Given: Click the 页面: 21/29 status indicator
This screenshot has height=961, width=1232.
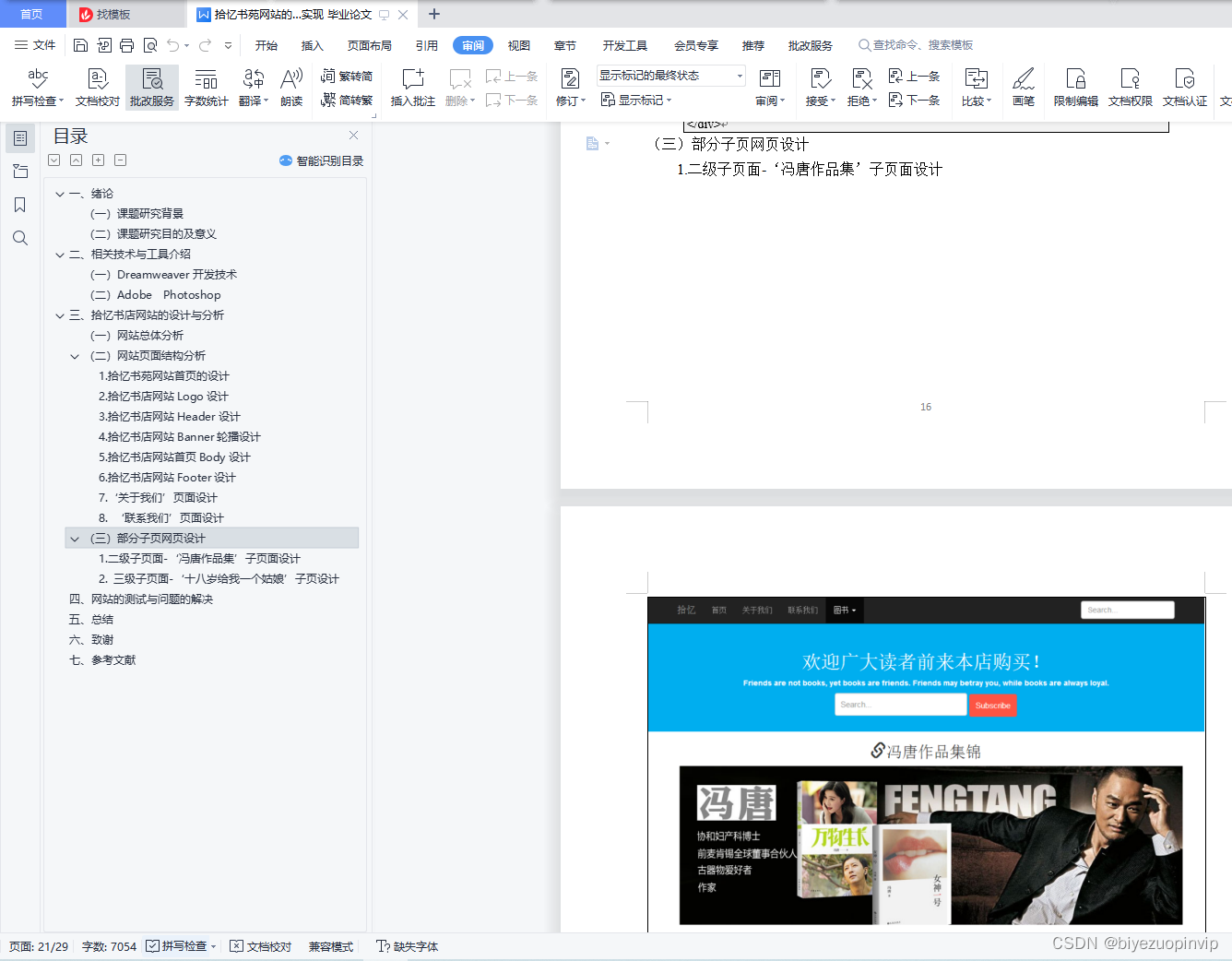Looking at the screenshot, I should tap(39, 946).
